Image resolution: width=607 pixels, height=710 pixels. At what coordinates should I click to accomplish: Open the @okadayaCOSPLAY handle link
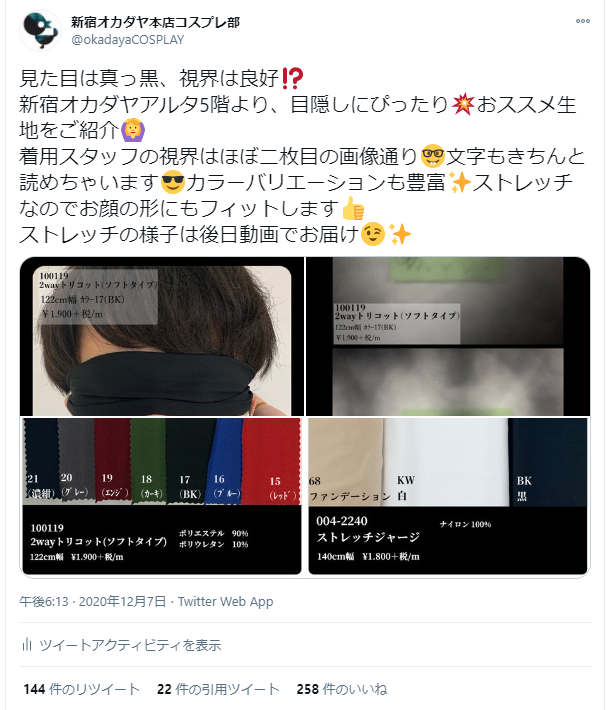(x=128, y=40)
